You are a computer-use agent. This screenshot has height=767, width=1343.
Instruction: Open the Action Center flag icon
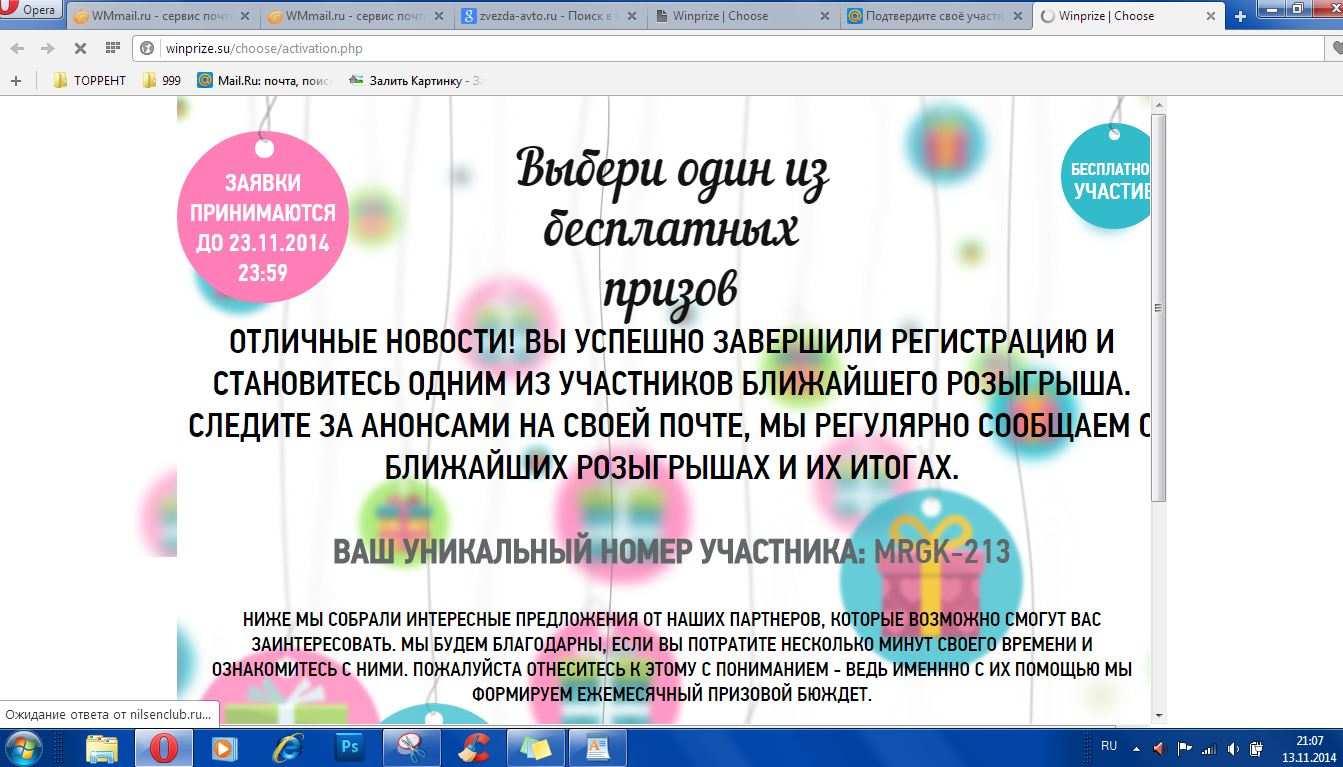(1184, 748)
